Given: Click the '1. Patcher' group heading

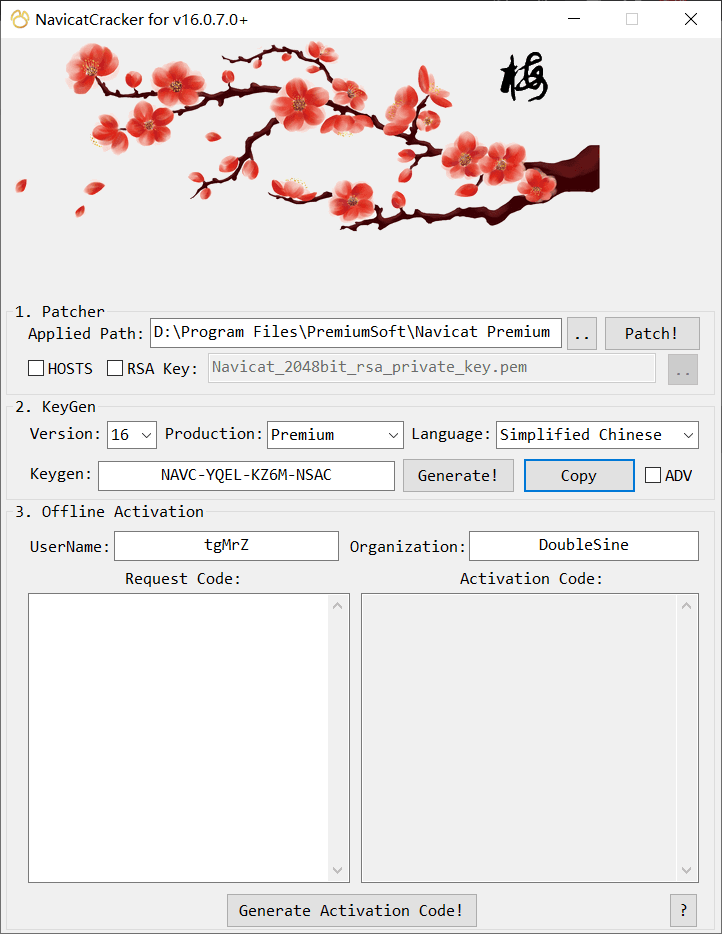Looking at the screenshot, I should pos(60,312).
